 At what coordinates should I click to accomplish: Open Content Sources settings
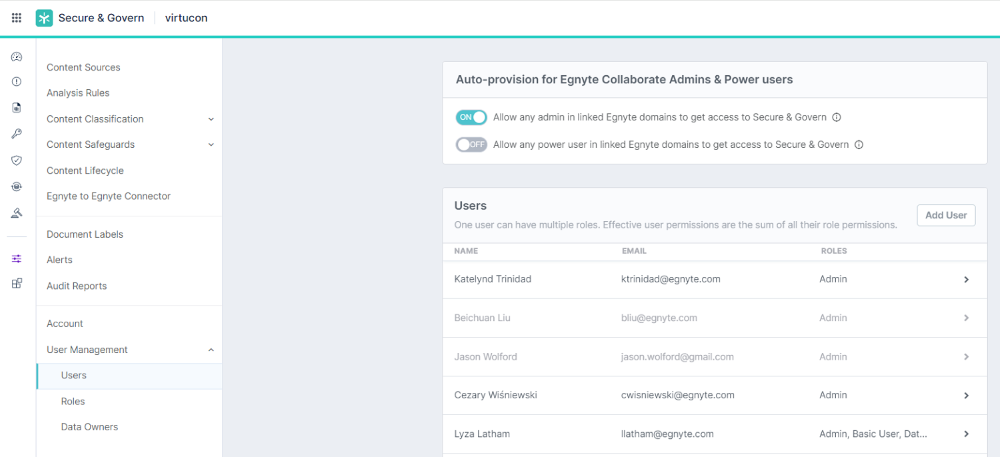[x=83, y=68]
